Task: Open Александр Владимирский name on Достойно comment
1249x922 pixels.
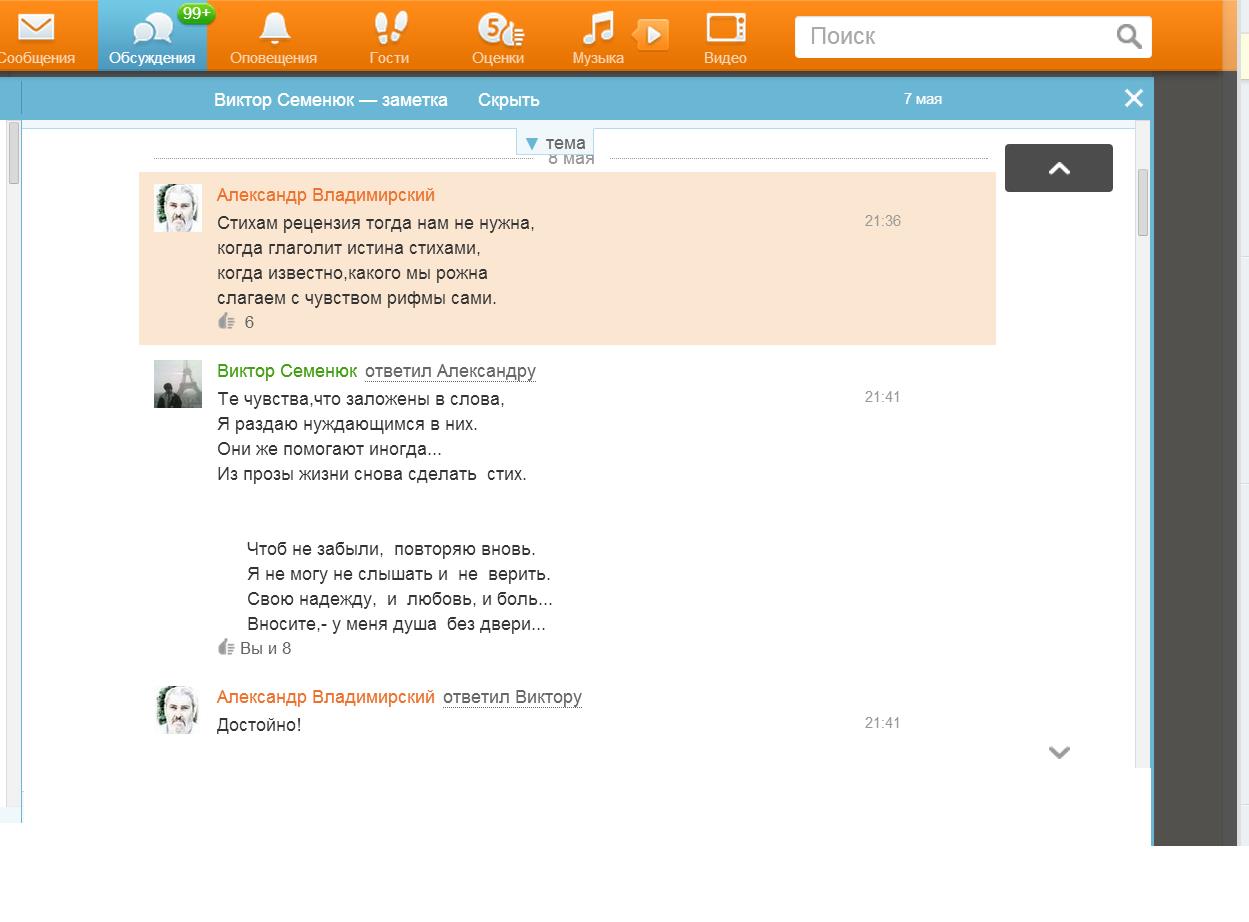Action: [326, 697]
